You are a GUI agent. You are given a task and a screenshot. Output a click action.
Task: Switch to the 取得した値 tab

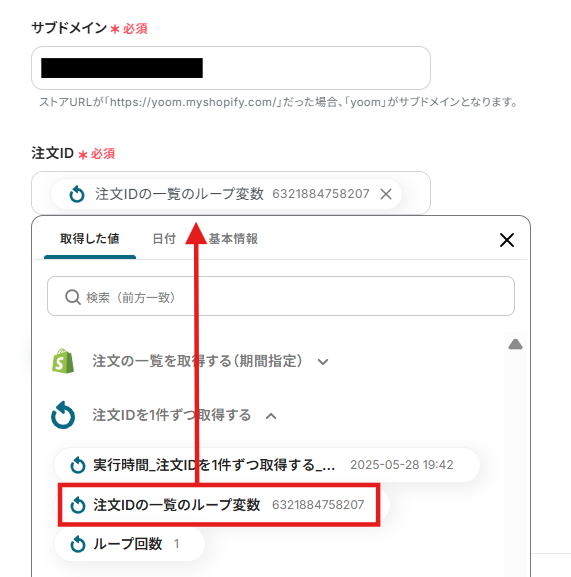point(90,239)
